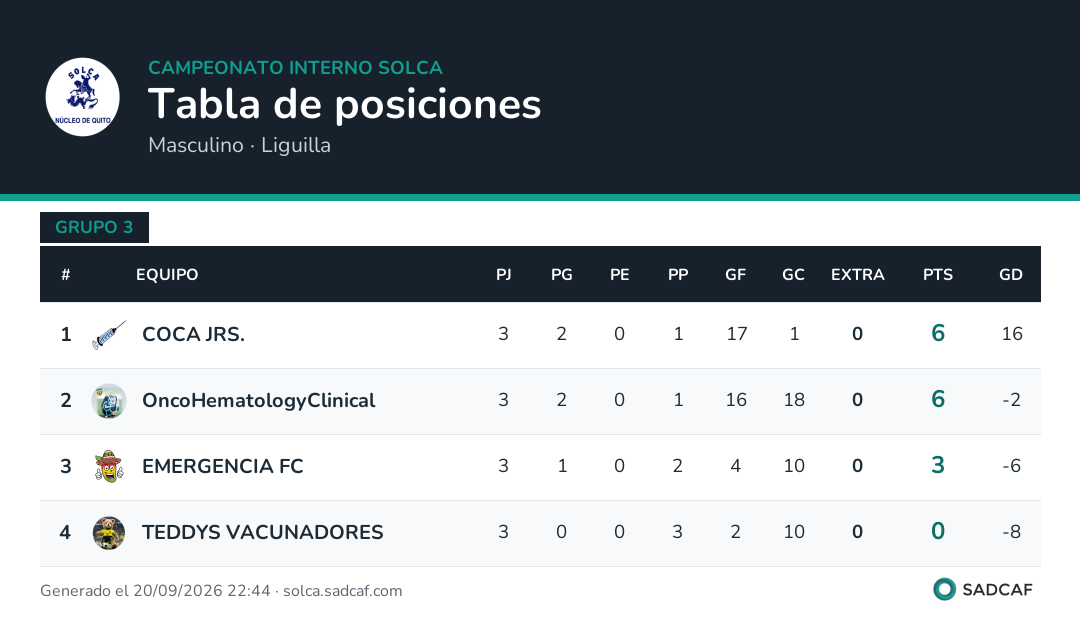
Task: Open the TEDDYS VACUNADORES team name
Action: [x=262, y=532]
